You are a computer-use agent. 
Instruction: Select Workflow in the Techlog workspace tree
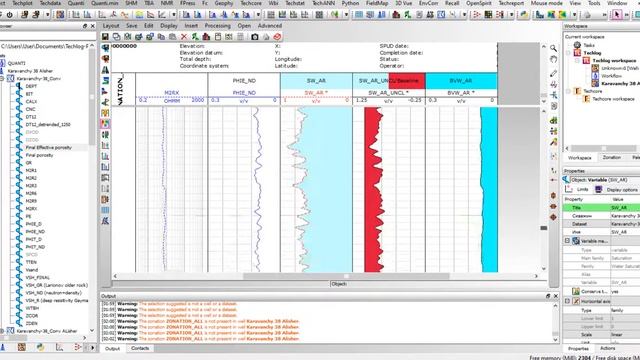tap(611, 76)
